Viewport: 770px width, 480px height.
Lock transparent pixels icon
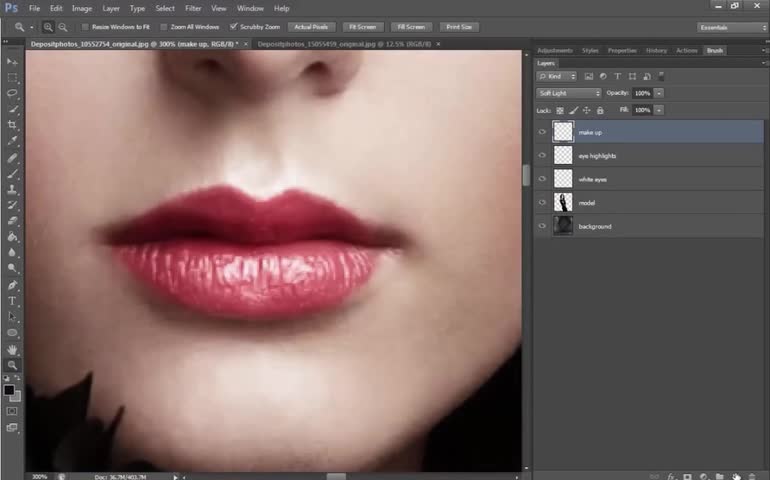click(x=560, y=110)
